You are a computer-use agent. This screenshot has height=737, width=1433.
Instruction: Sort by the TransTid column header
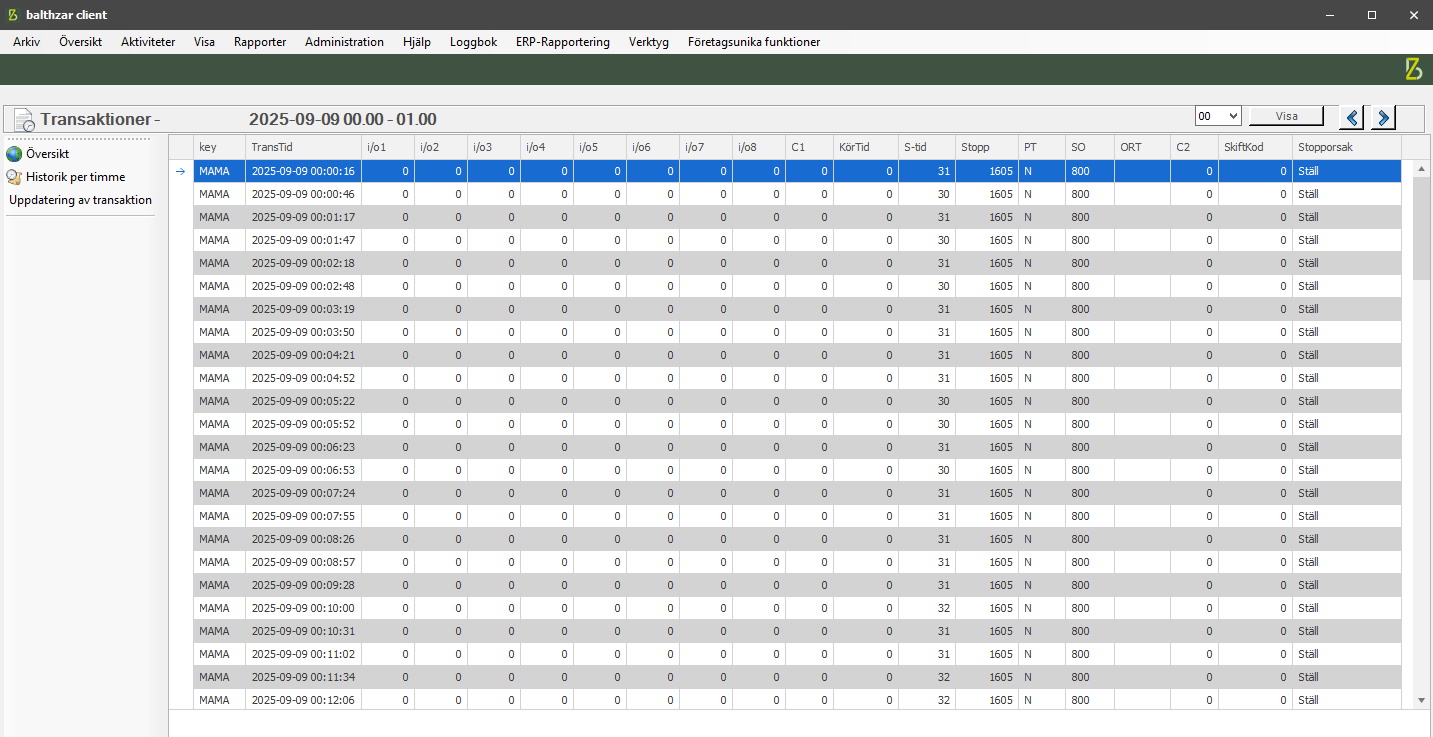click(303, 147)
